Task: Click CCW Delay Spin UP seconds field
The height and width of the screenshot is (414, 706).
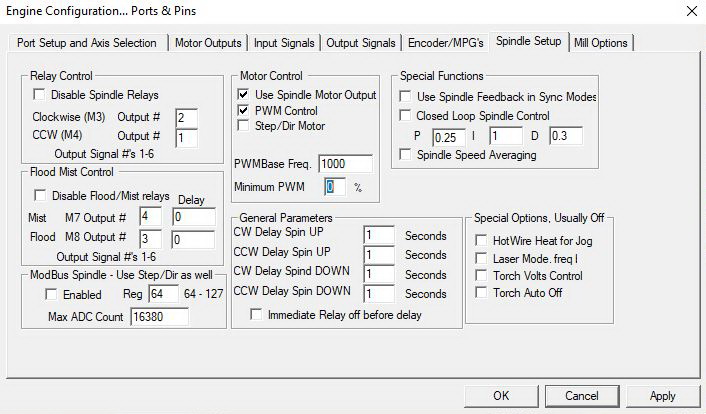Action: [x=379, y=255]
